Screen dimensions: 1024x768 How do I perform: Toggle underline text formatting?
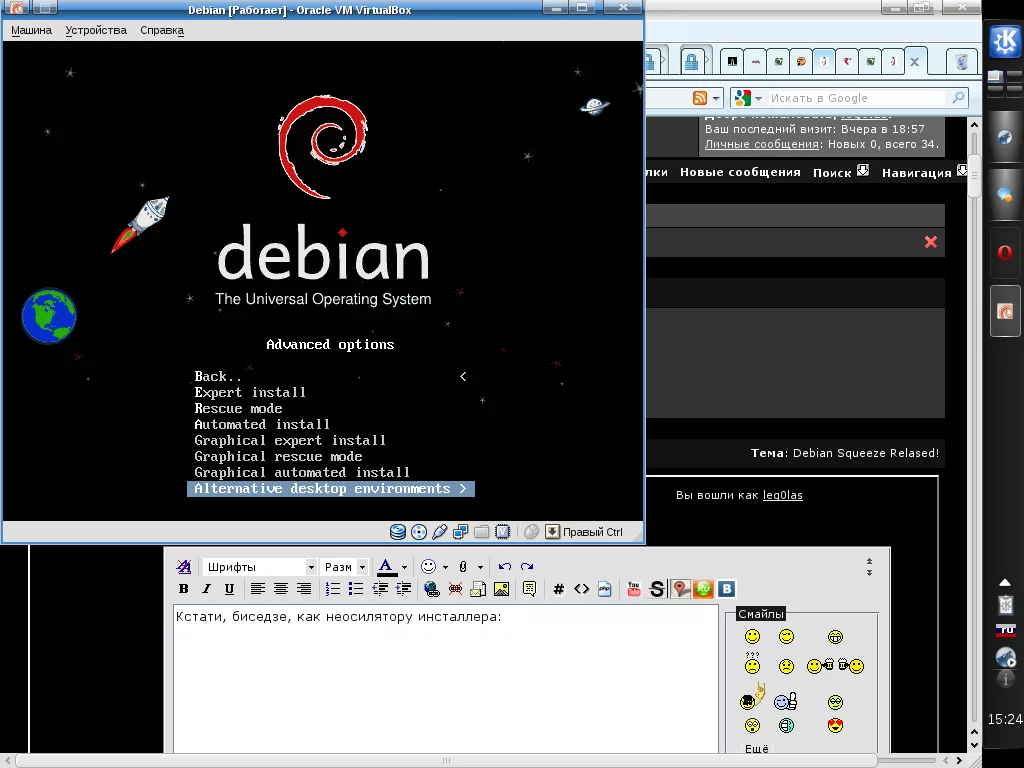[229, 589]
